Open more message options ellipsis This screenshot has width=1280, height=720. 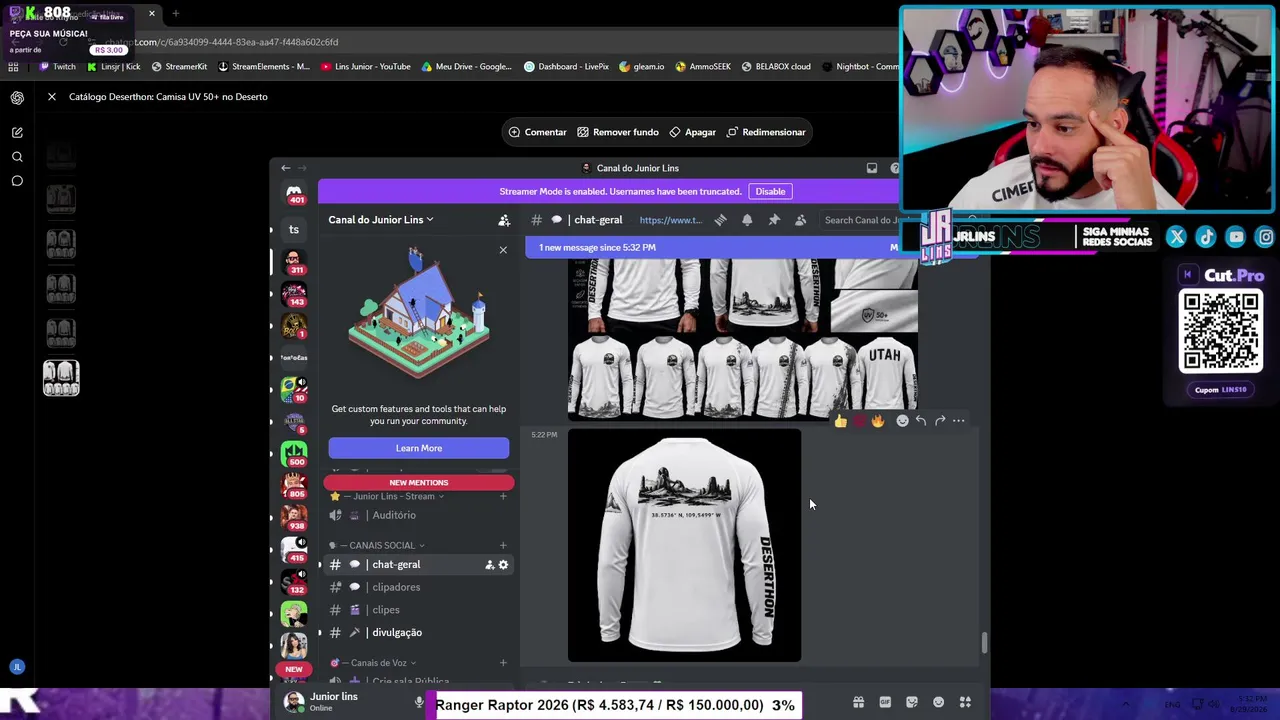959,421
